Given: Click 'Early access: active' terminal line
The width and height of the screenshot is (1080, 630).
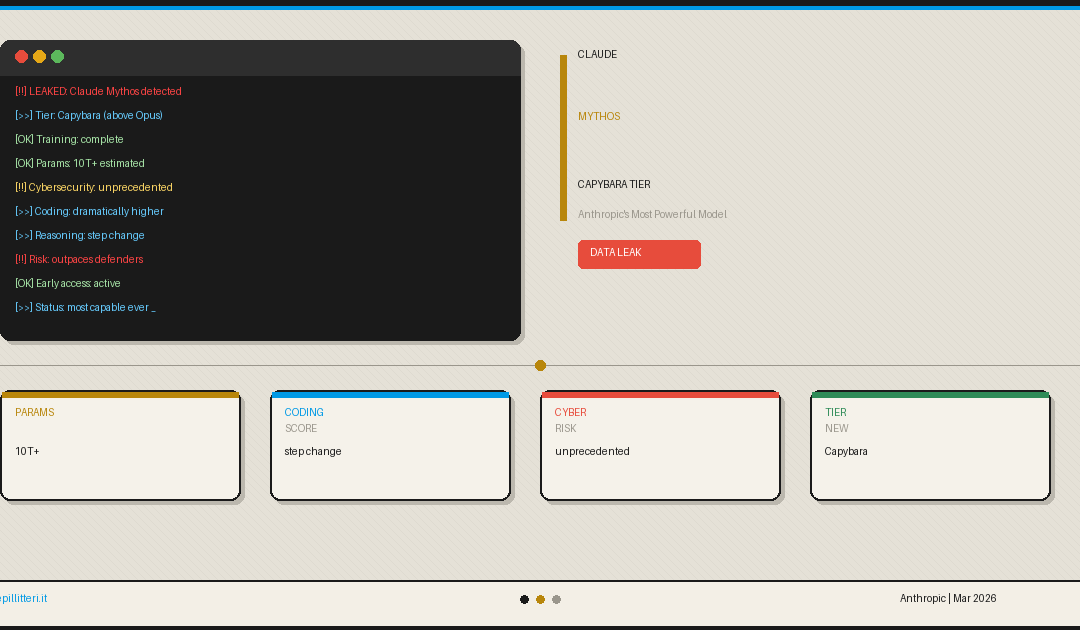Looking at the screenshot, I should point(68,284).
